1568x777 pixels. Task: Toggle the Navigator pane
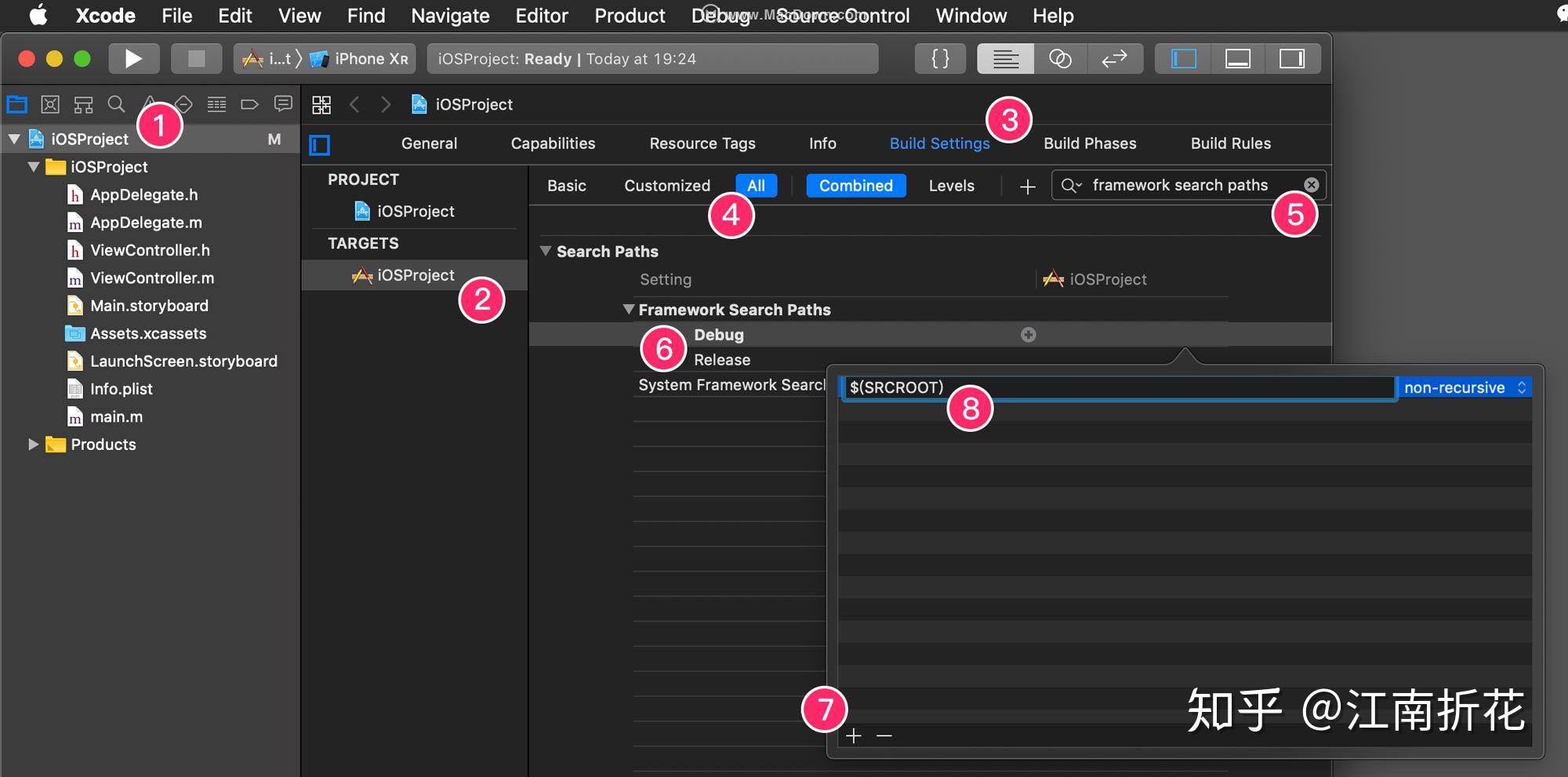[x=1183, y=59]
